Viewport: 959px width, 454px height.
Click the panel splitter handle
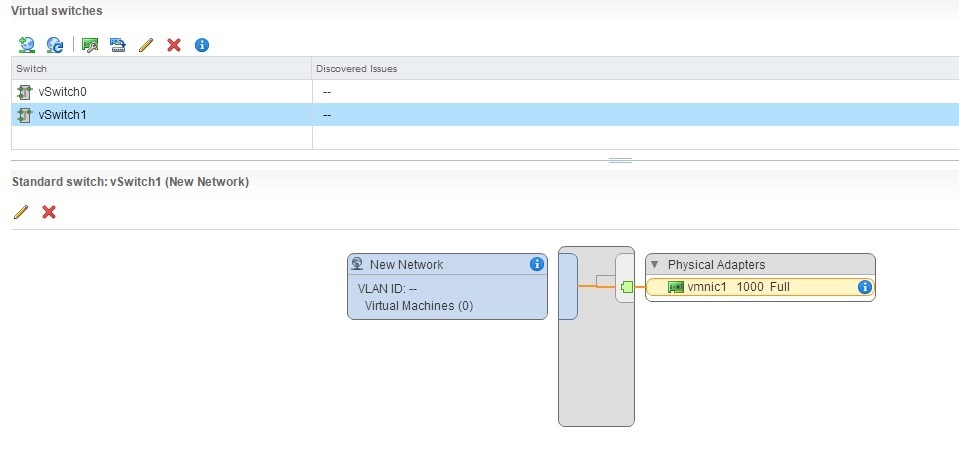[620, 160]
